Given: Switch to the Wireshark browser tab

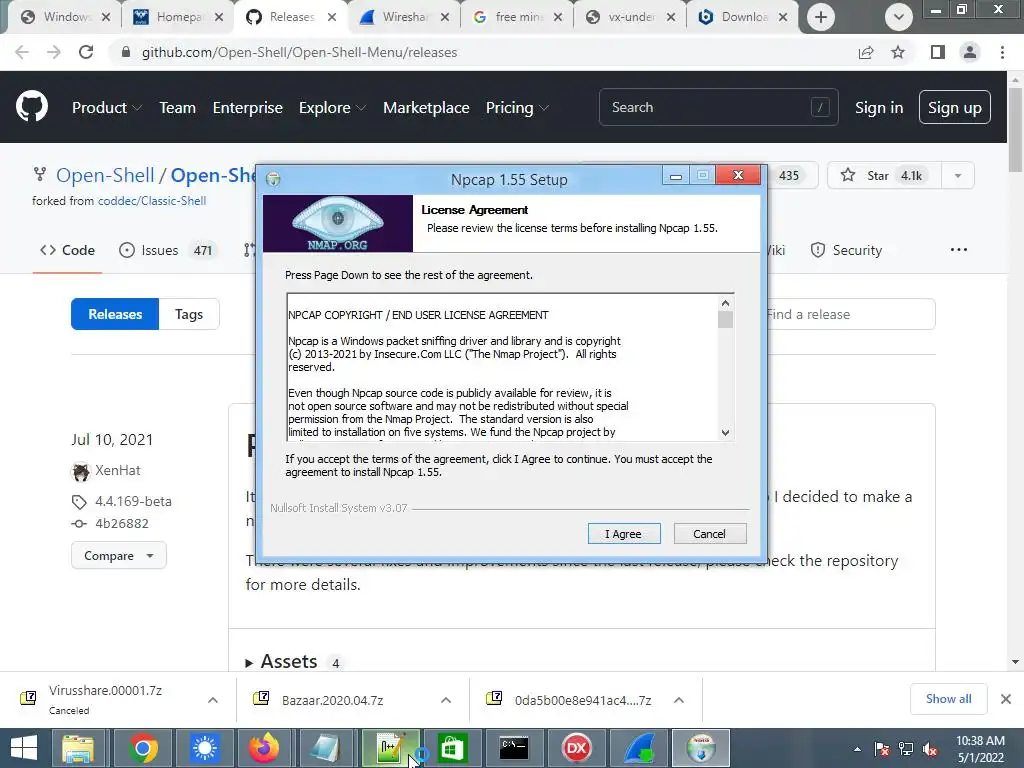Looking at the screenshot, I should (x=406, y=17).
